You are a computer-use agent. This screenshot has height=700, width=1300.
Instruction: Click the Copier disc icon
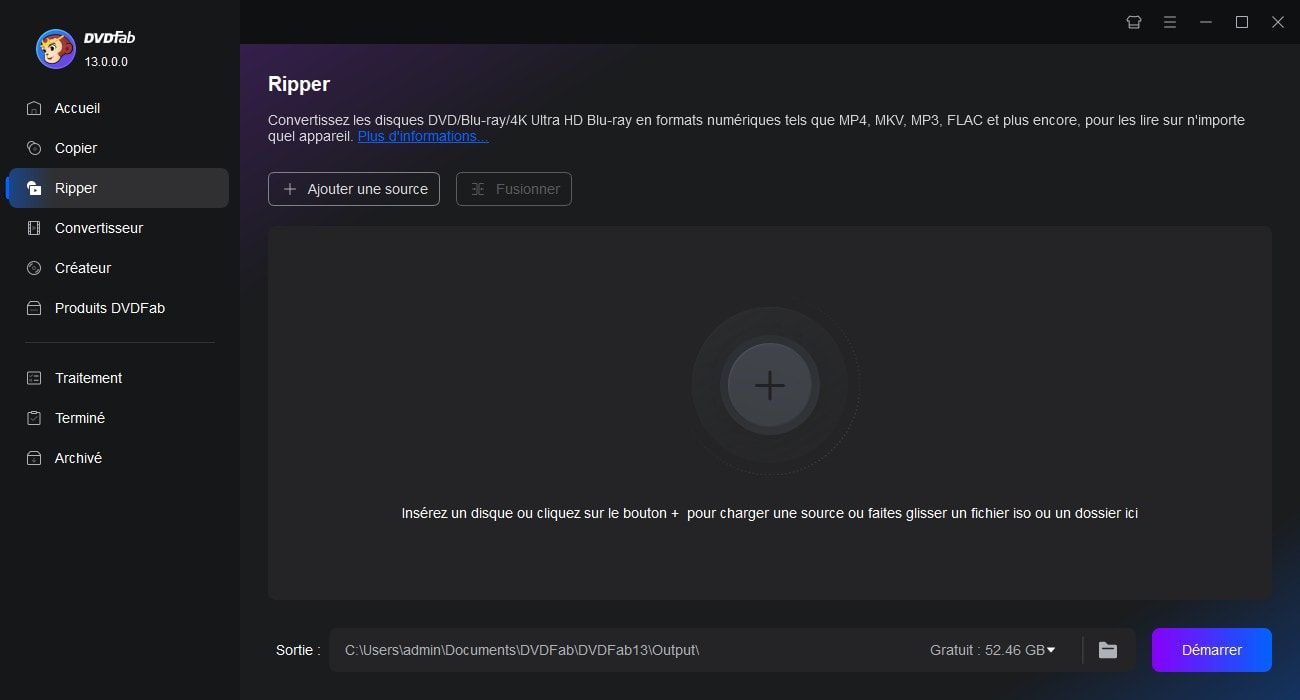click(34, 148)
